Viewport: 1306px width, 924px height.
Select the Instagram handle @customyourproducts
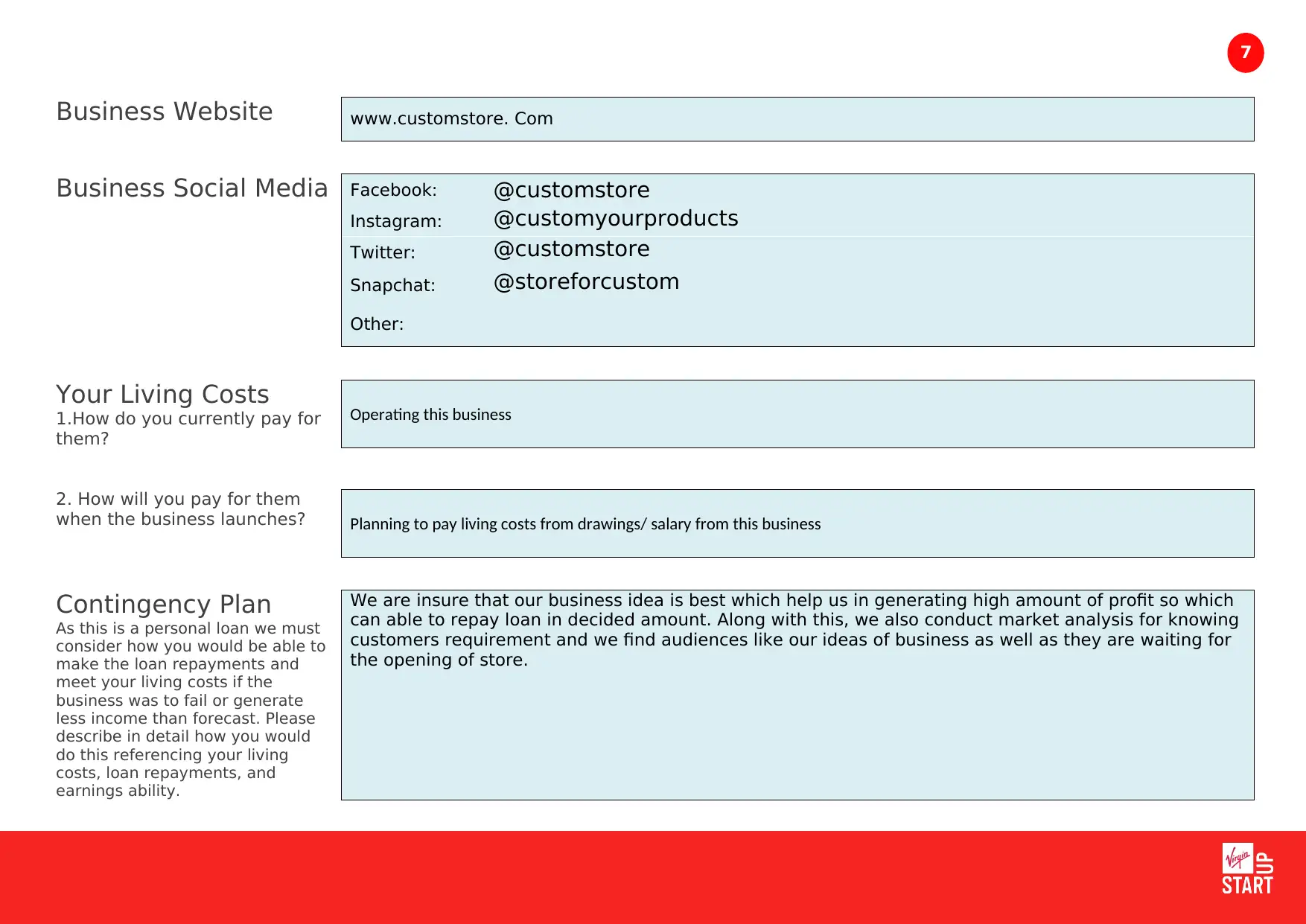click(616, 219)
